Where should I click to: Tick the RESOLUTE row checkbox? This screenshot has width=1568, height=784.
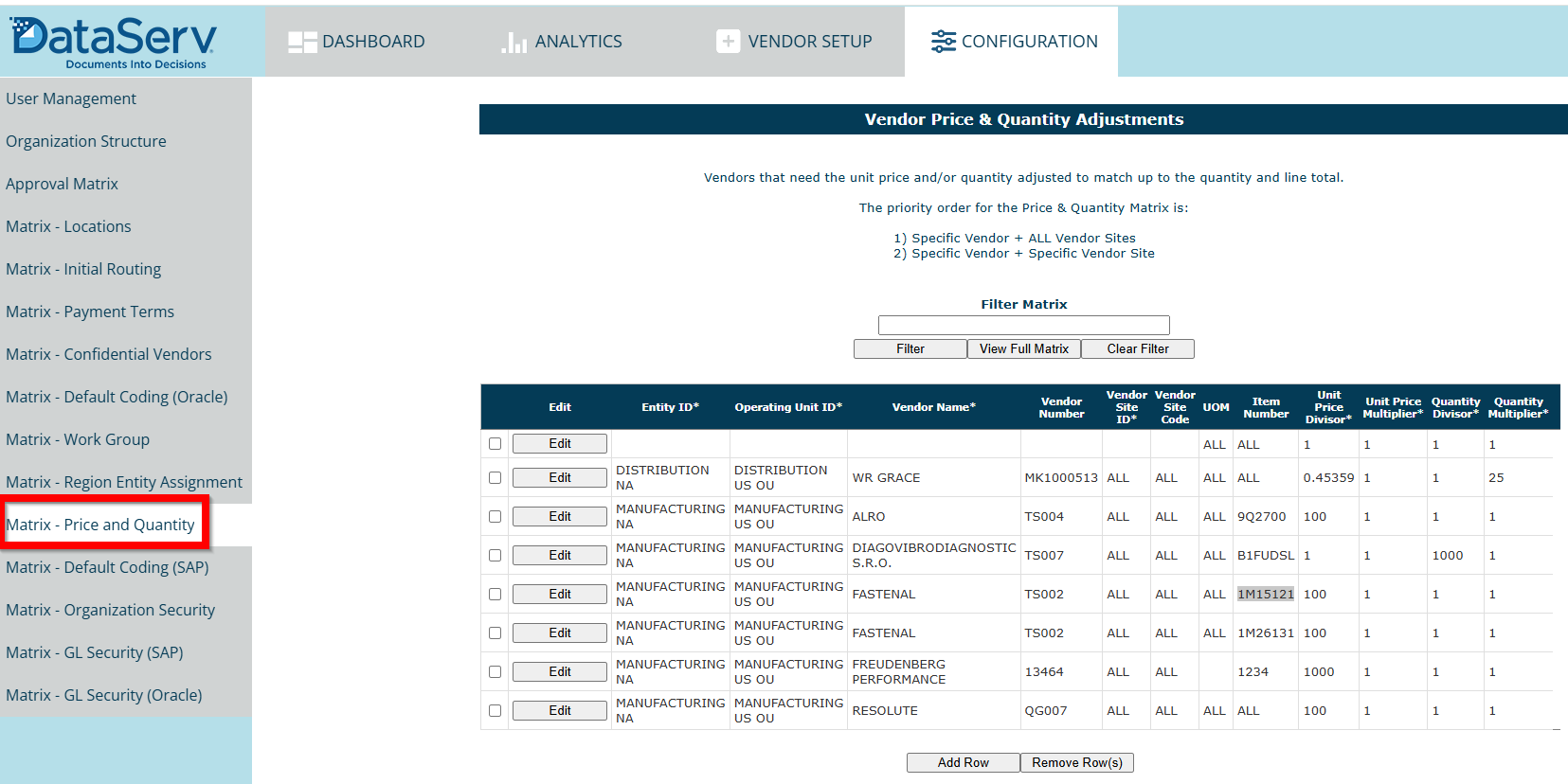point(495,711)
